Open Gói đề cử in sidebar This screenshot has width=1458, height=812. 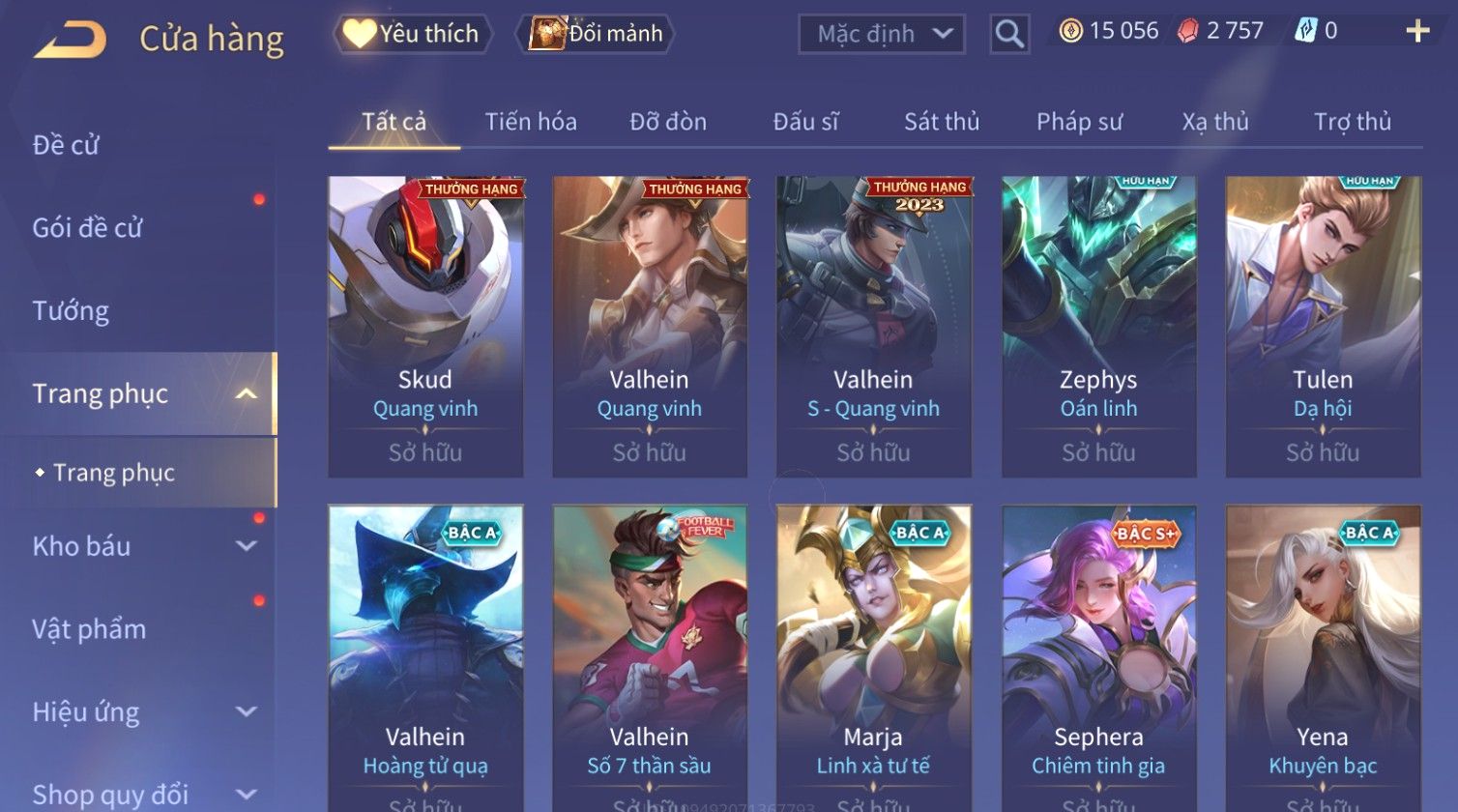(x=87, y=228)
